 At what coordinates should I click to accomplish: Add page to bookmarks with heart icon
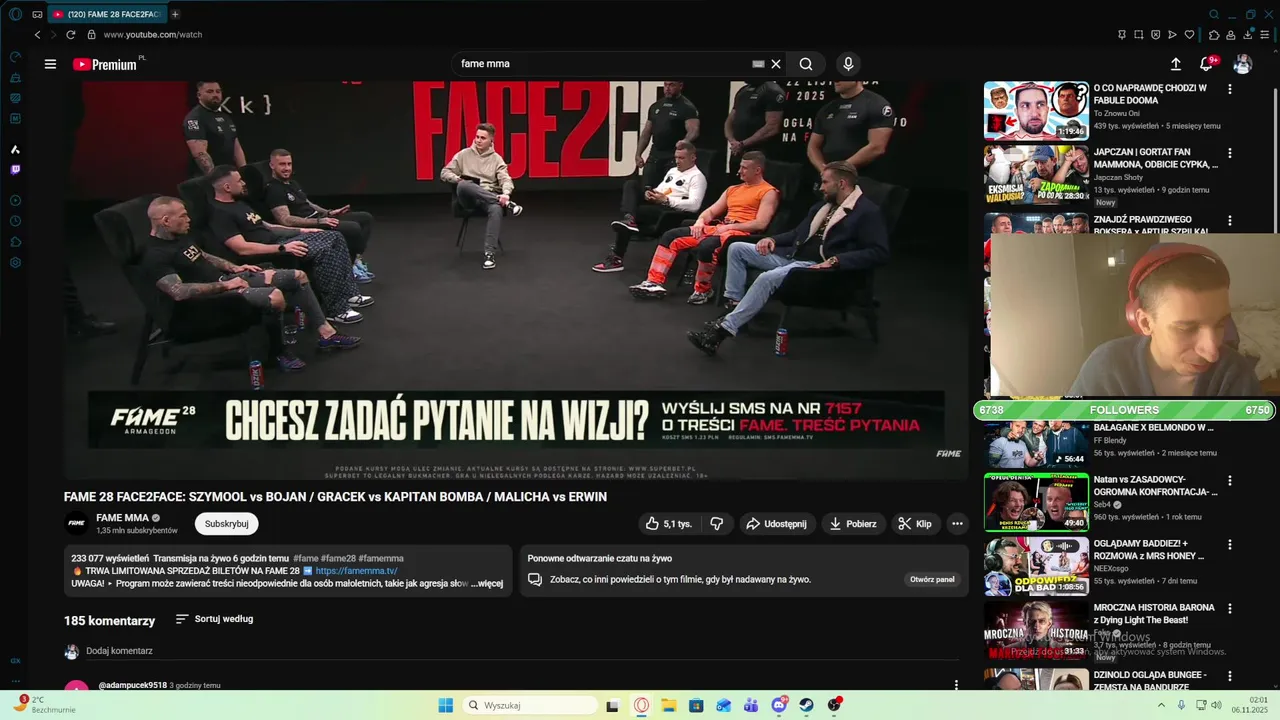[x=1190, y=34]
